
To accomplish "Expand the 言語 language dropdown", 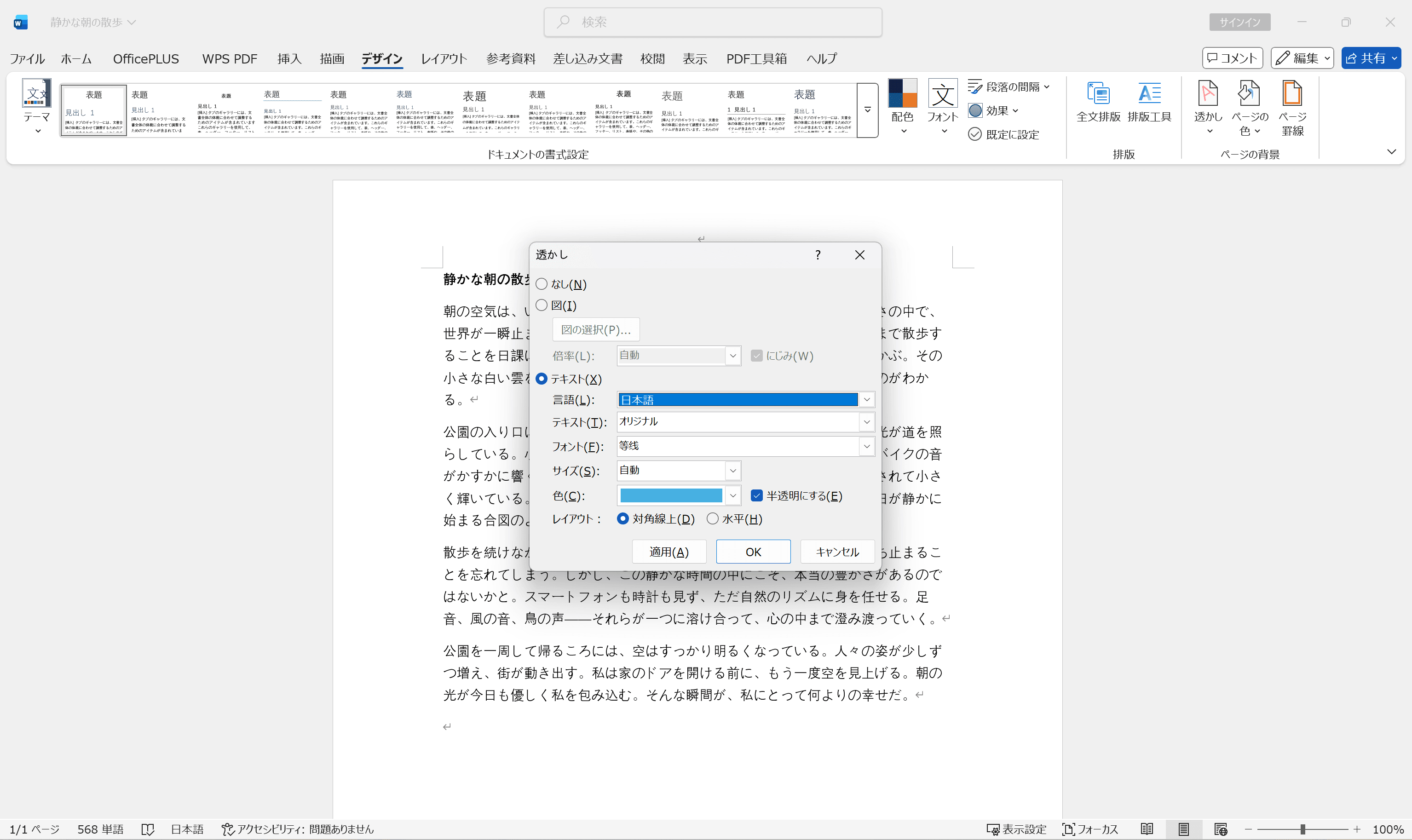I will [866, 400].
